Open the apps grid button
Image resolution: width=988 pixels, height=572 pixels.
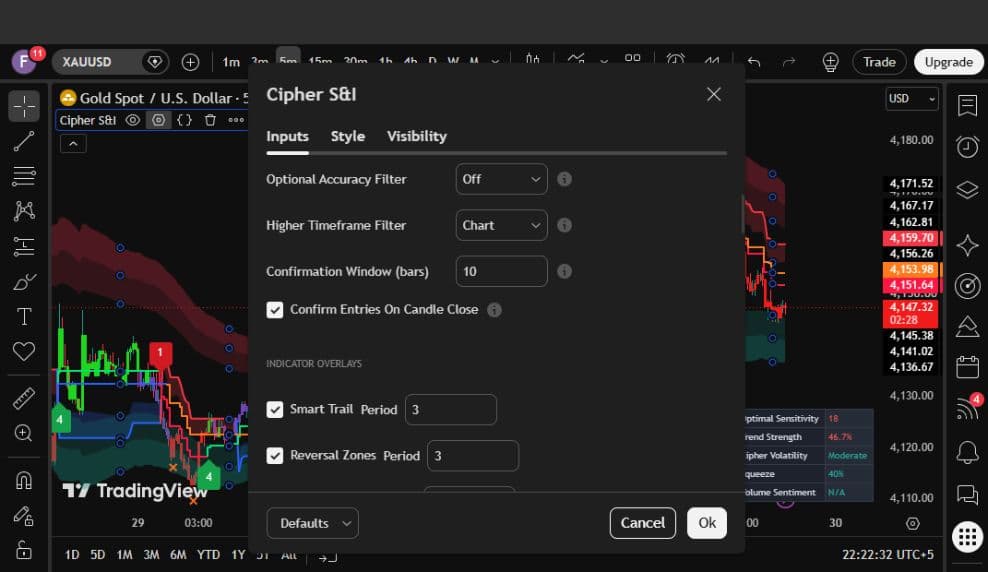pos(967,537)
